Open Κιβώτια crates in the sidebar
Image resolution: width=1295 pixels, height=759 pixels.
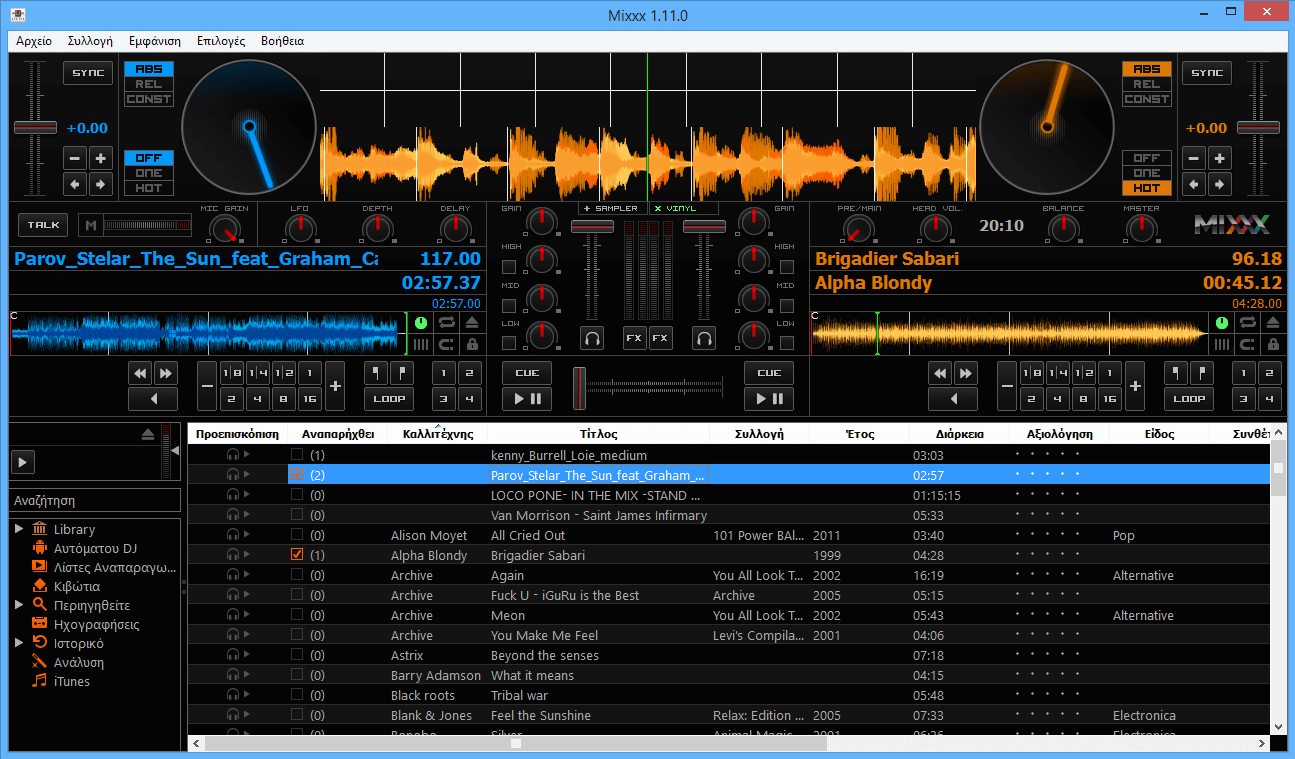pyautogui.click(x=76, y=586)
